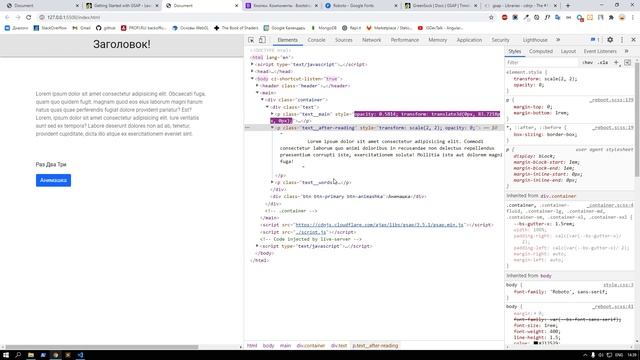Switch to the Layout tab
Viewport: 640px width, 360px height.
coord(568,51)
